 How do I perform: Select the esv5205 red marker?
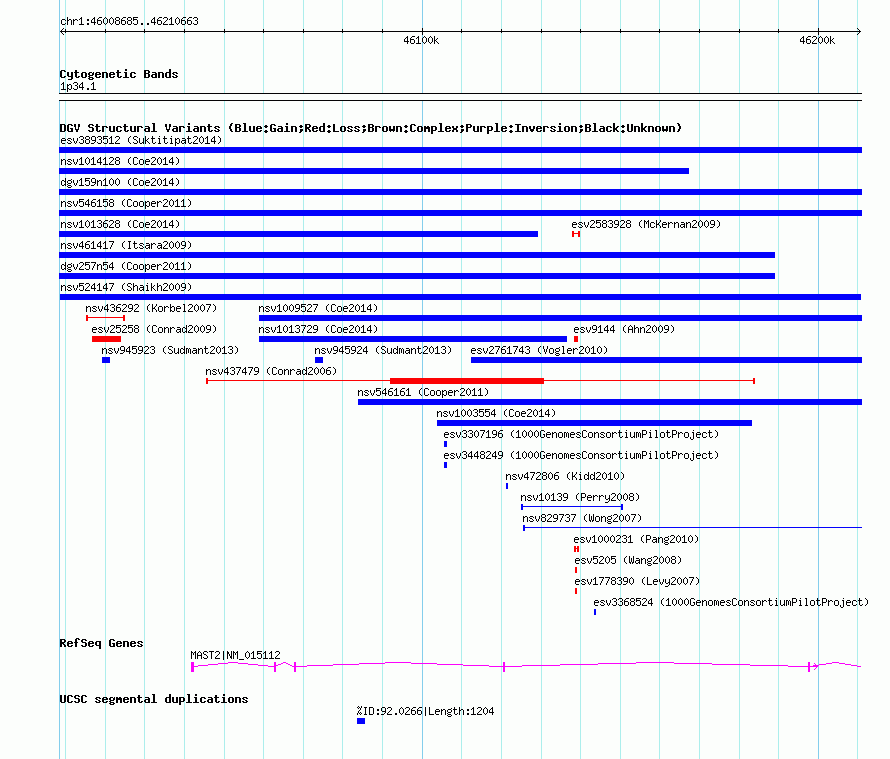(576, 570)
